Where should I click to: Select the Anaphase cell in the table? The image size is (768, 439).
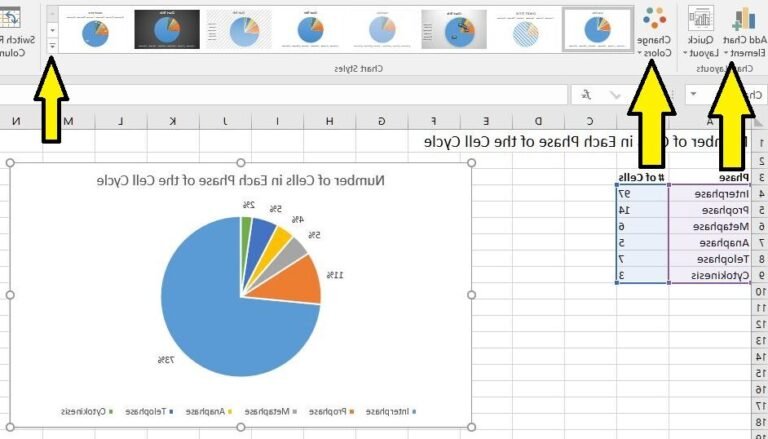709,242
